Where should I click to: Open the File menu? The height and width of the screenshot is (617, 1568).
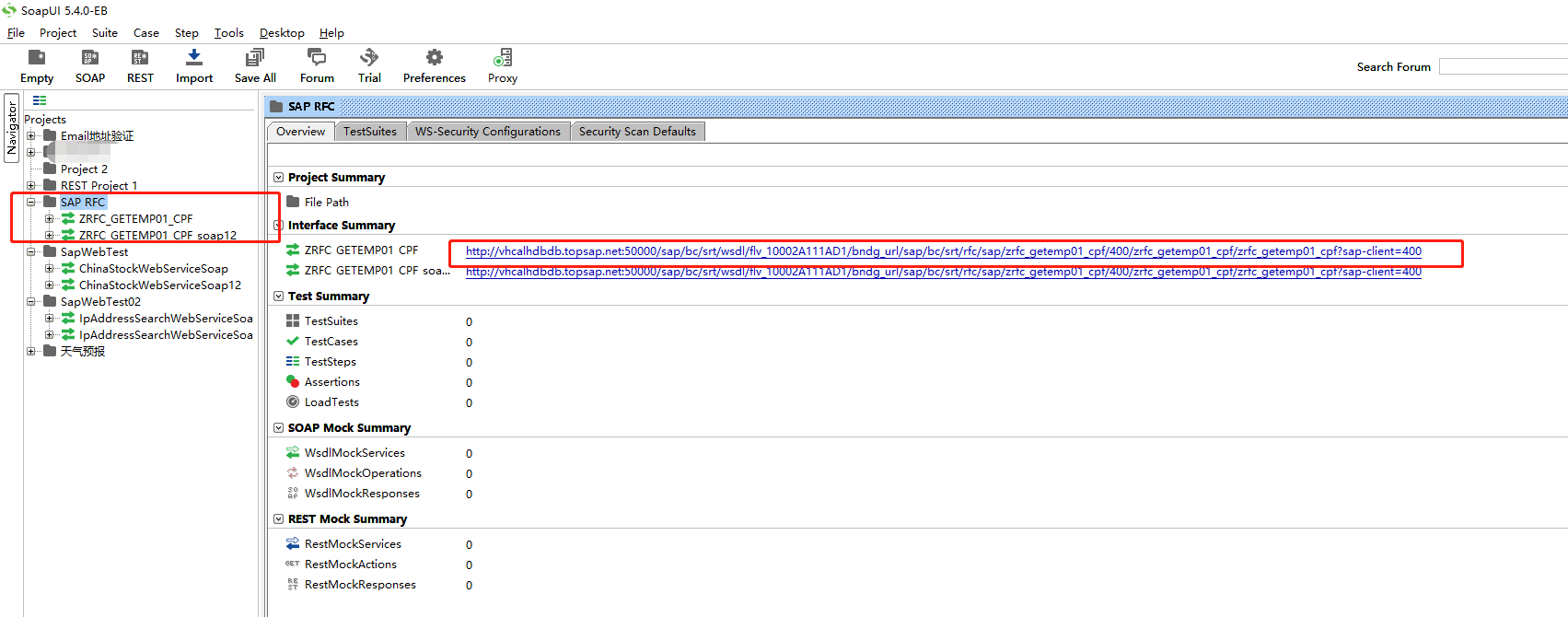click(x=16, y=32)
